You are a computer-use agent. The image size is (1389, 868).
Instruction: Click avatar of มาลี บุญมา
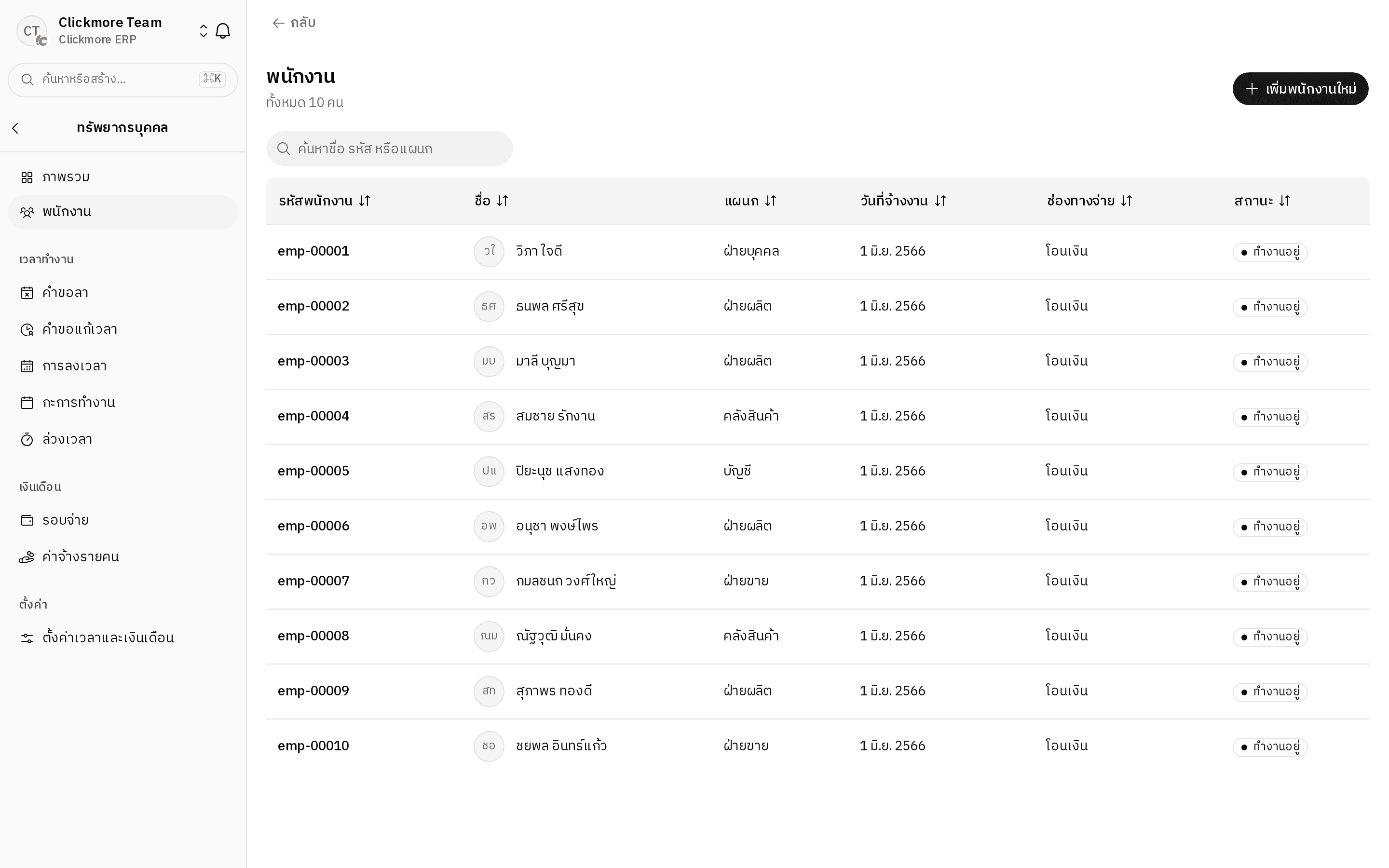tap(489, 362)
